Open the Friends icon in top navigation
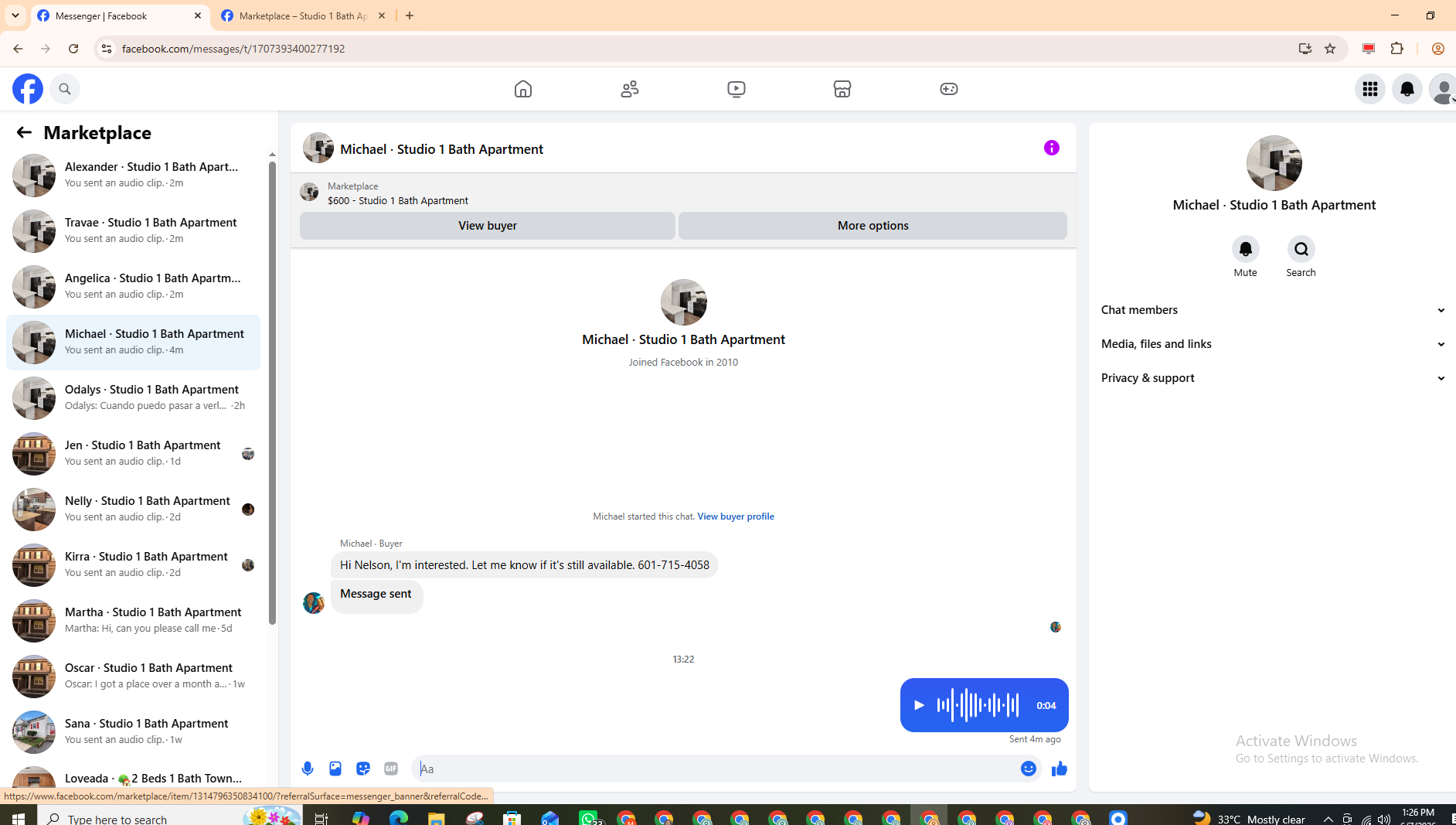The height and width of the screenshot is (825, 1456). pos(630,89)
